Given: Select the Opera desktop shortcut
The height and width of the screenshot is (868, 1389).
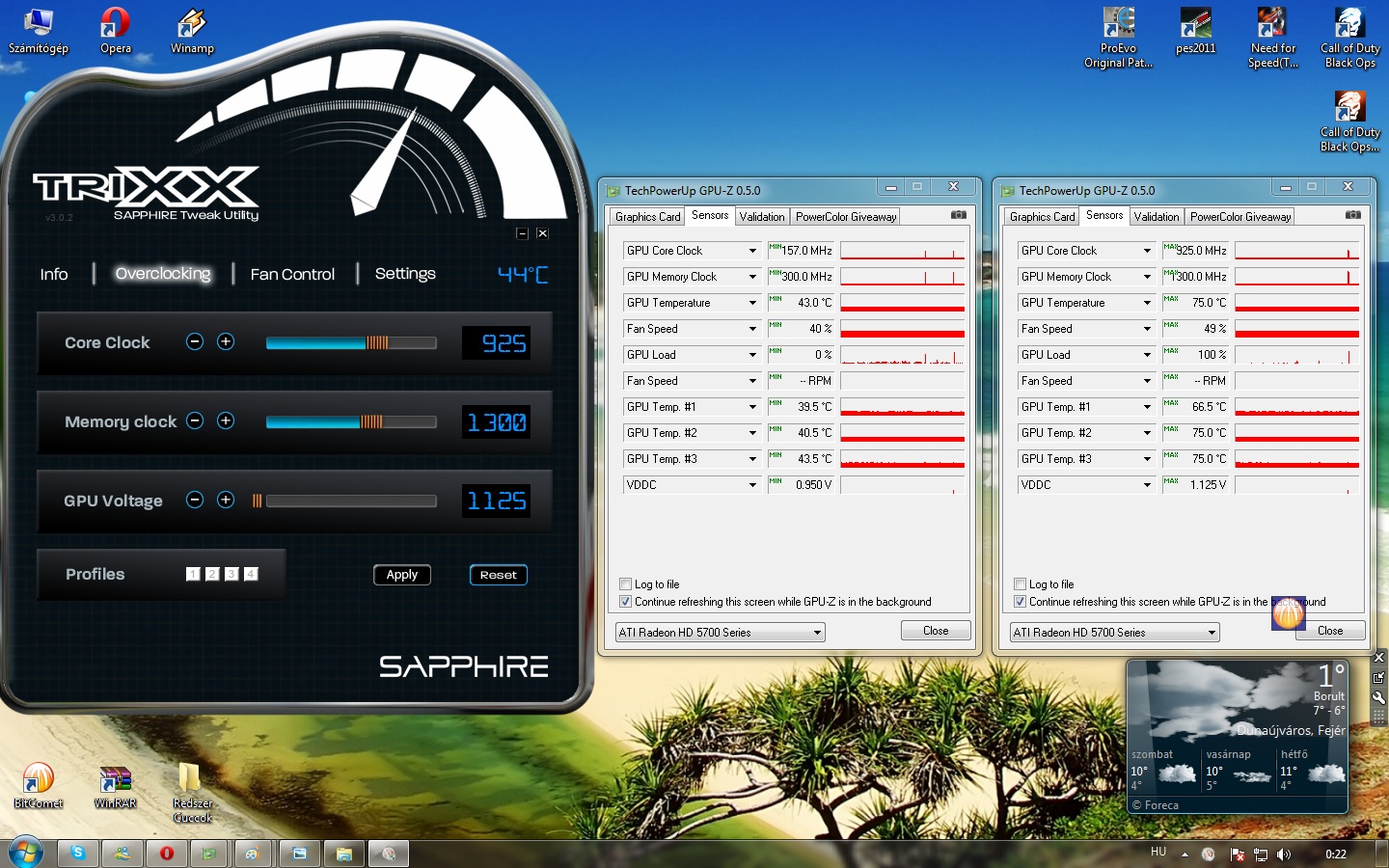Looking at the screenshot, I should (x=116, y=30).
